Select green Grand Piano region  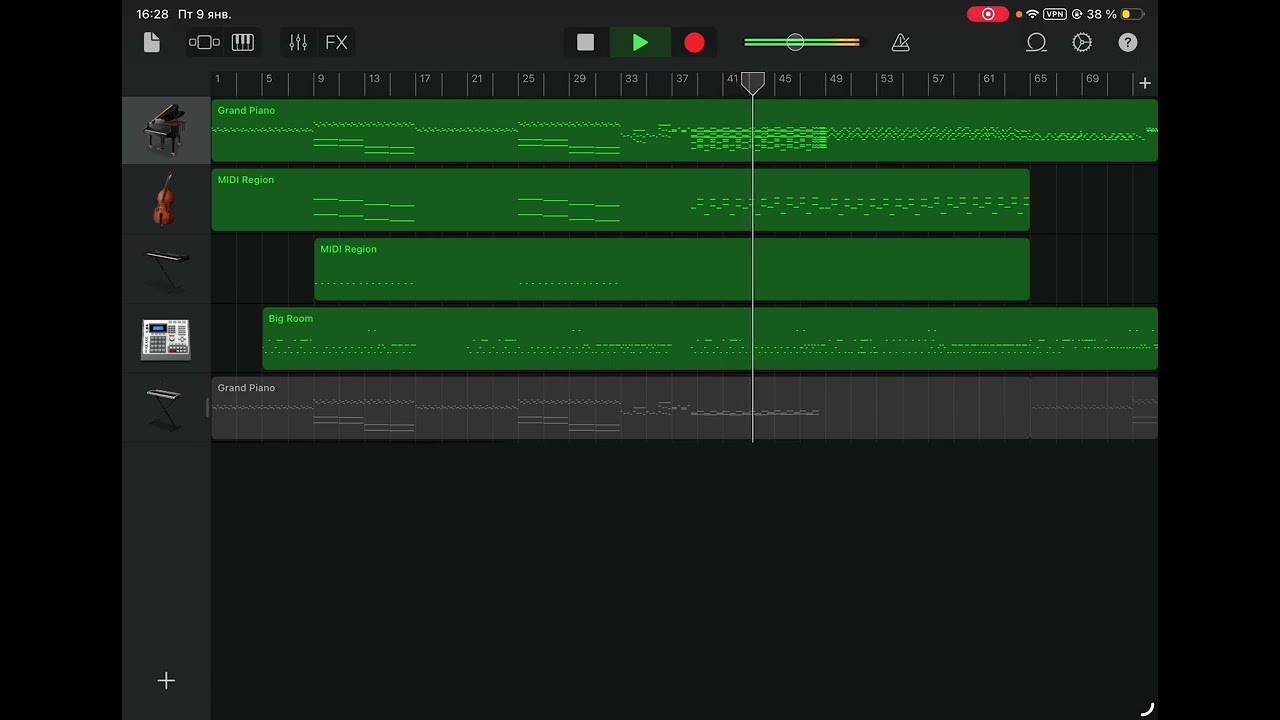pyautogui.click(x=684, y=130)
